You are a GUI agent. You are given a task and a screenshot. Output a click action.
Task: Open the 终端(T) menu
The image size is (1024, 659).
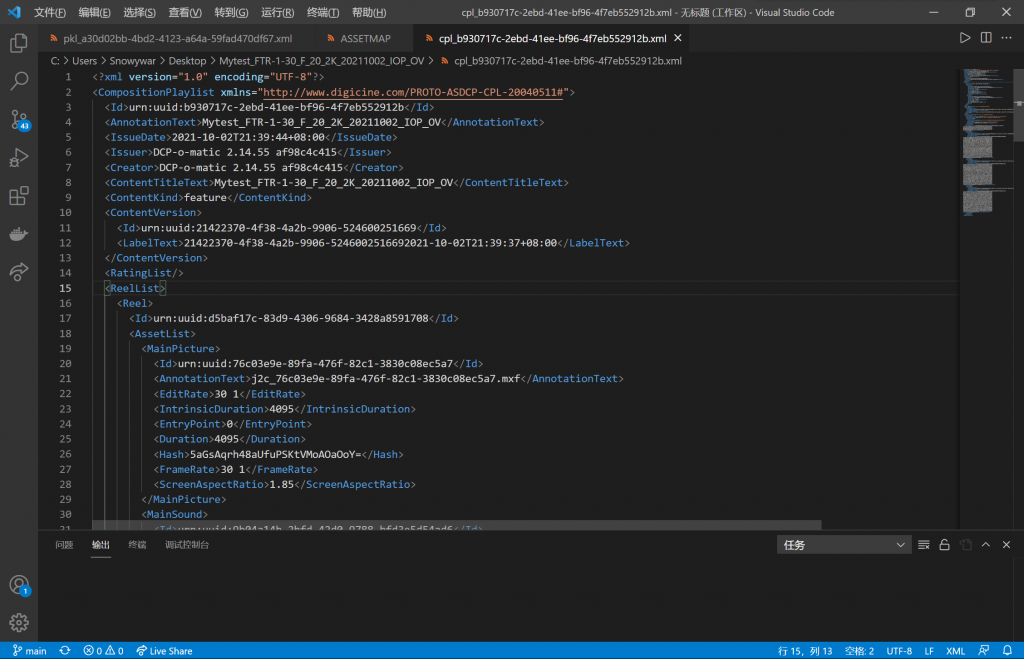click(x=323, y=12)
